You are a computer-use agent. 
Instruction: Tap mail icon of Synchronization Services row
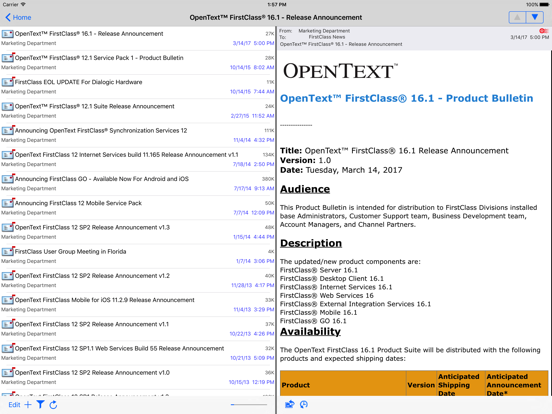pos(7,131)
